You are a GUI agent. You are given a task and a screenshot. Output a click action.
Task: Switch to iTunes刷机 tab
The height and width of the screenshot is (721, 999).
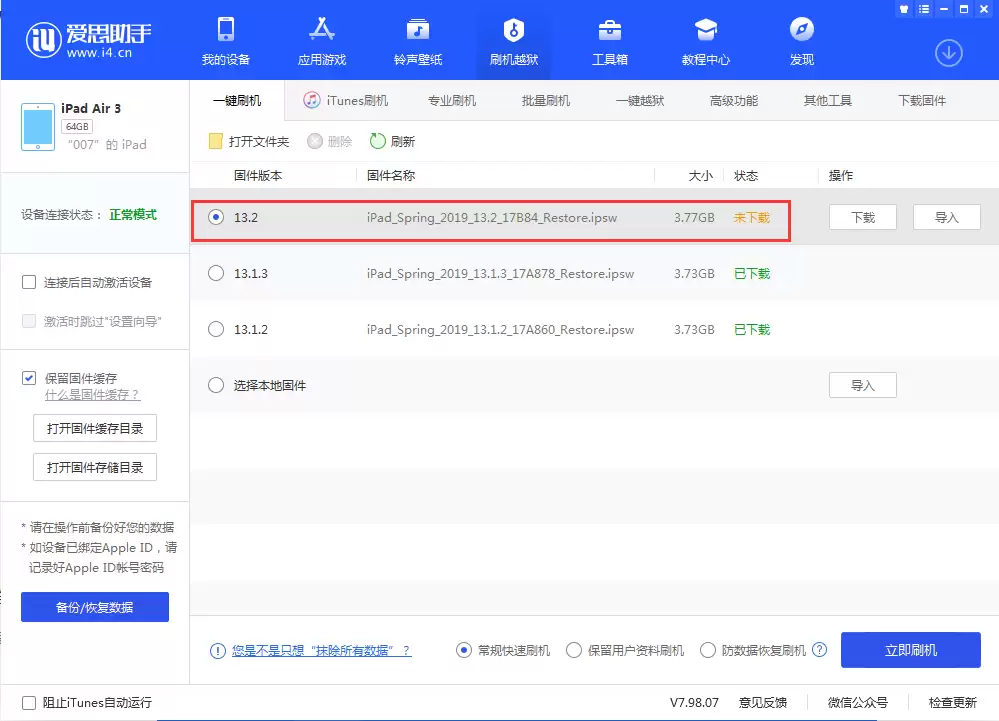345,101
